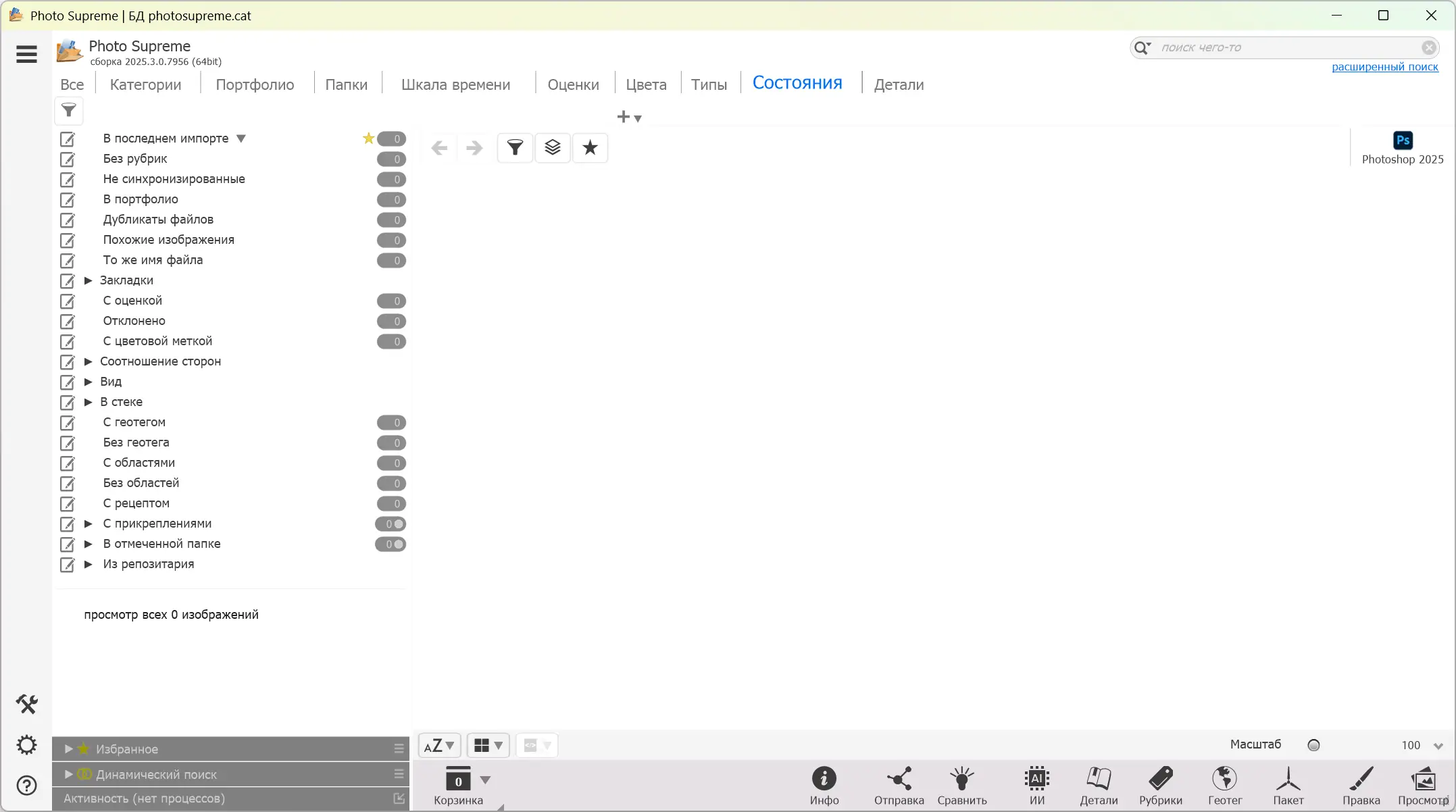Click the stack layers toolbar icon
The width and height of the screenshot is (1456, 812).
[x=553, y=147]
